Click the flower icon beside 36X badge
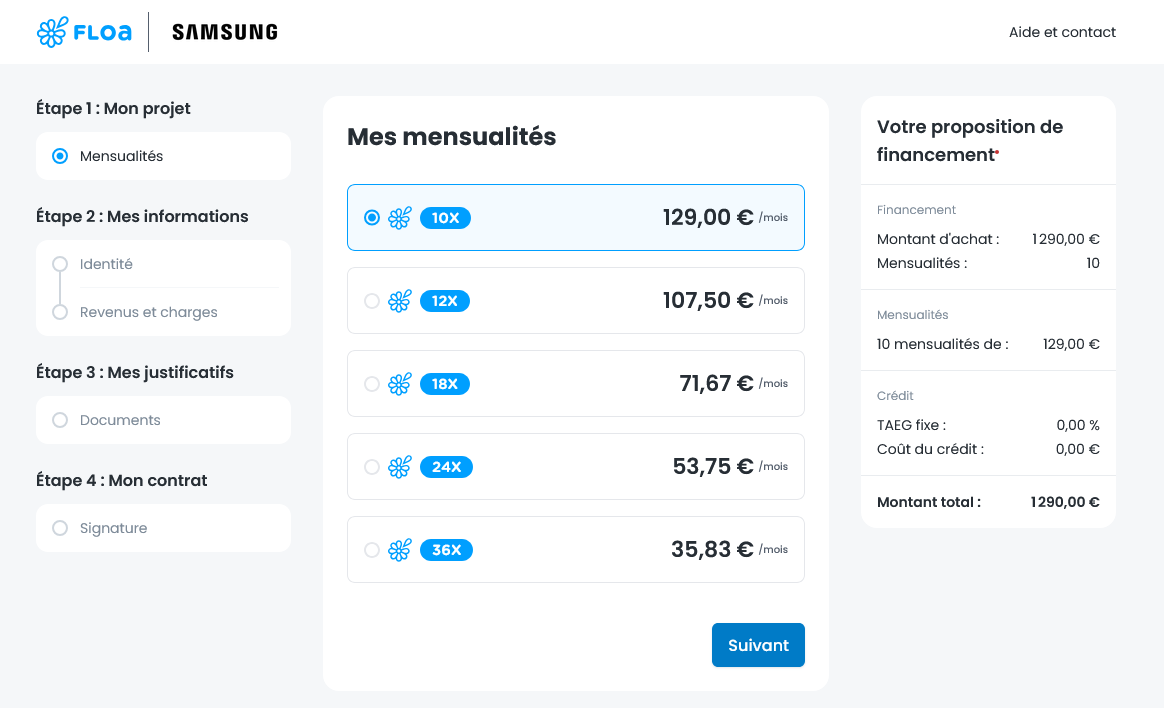Image resolution: width=1164 pixels, height=708 pixels. [399, 550]
